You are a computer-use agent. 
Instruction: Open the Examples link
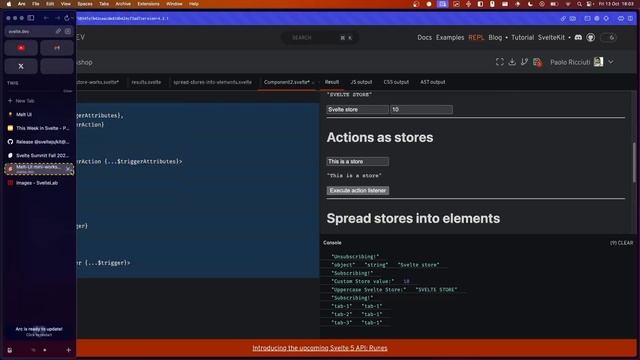[450, 38]
